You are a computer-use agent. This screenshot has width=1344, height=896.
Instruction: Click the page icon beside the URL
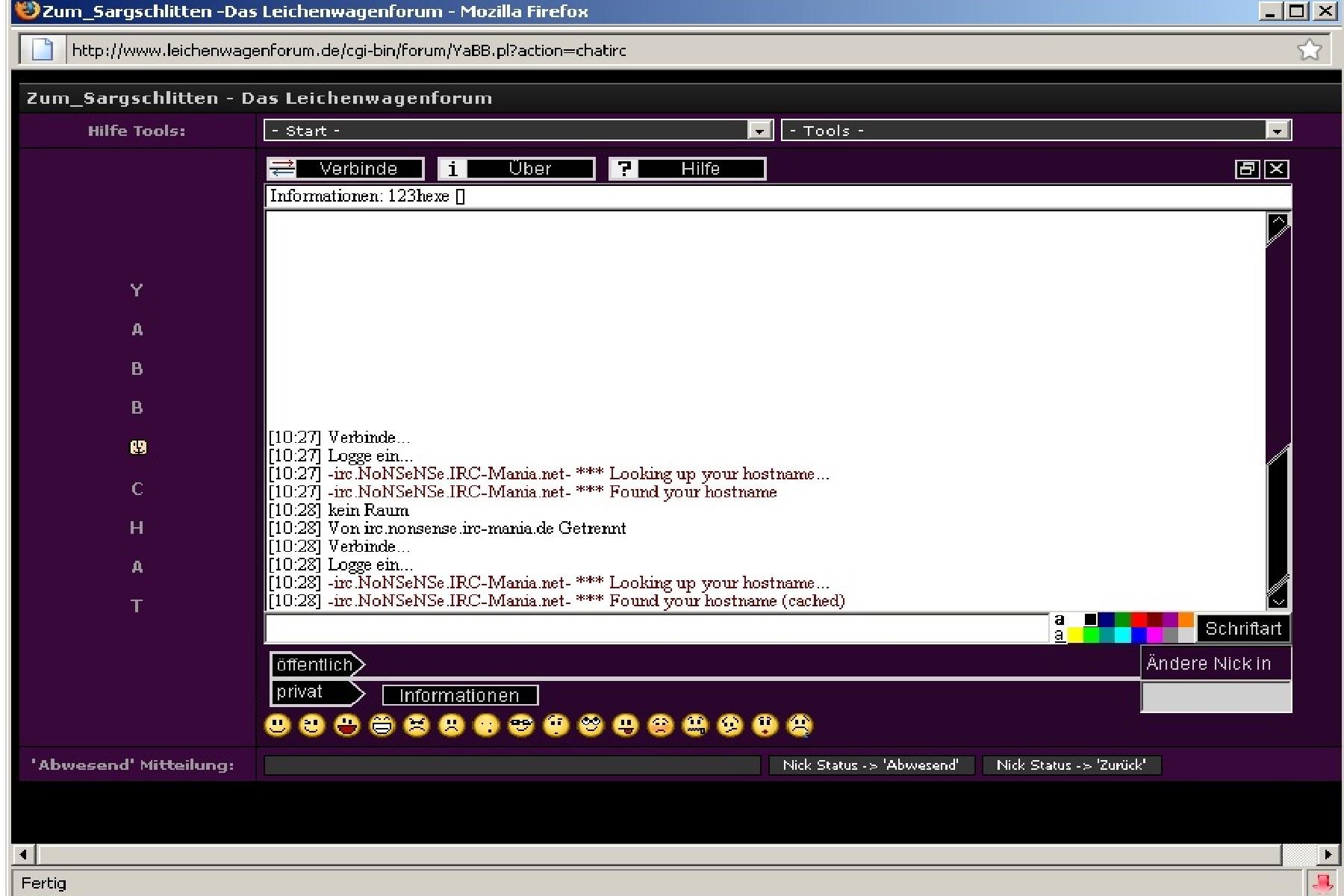coord(43,50)
